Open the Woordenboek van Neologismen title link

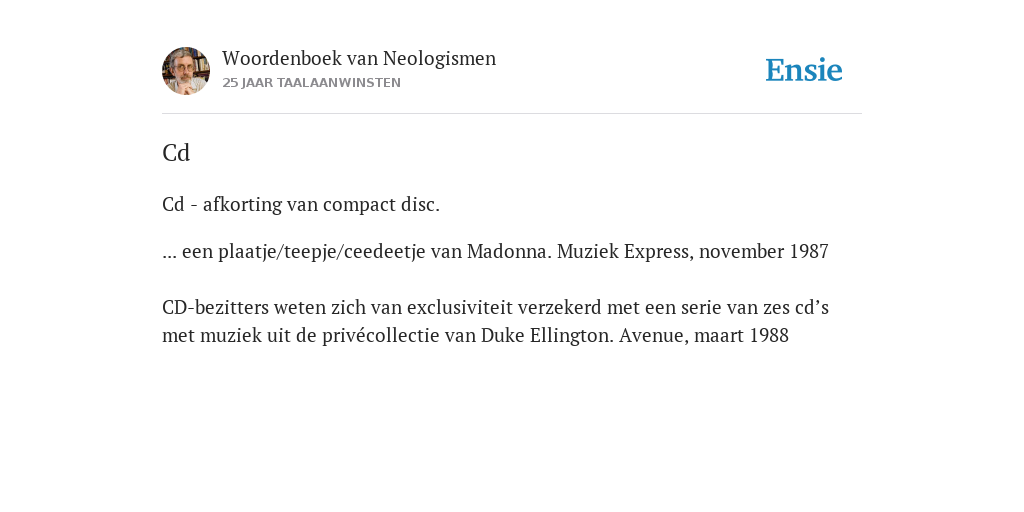coord(359,58)
